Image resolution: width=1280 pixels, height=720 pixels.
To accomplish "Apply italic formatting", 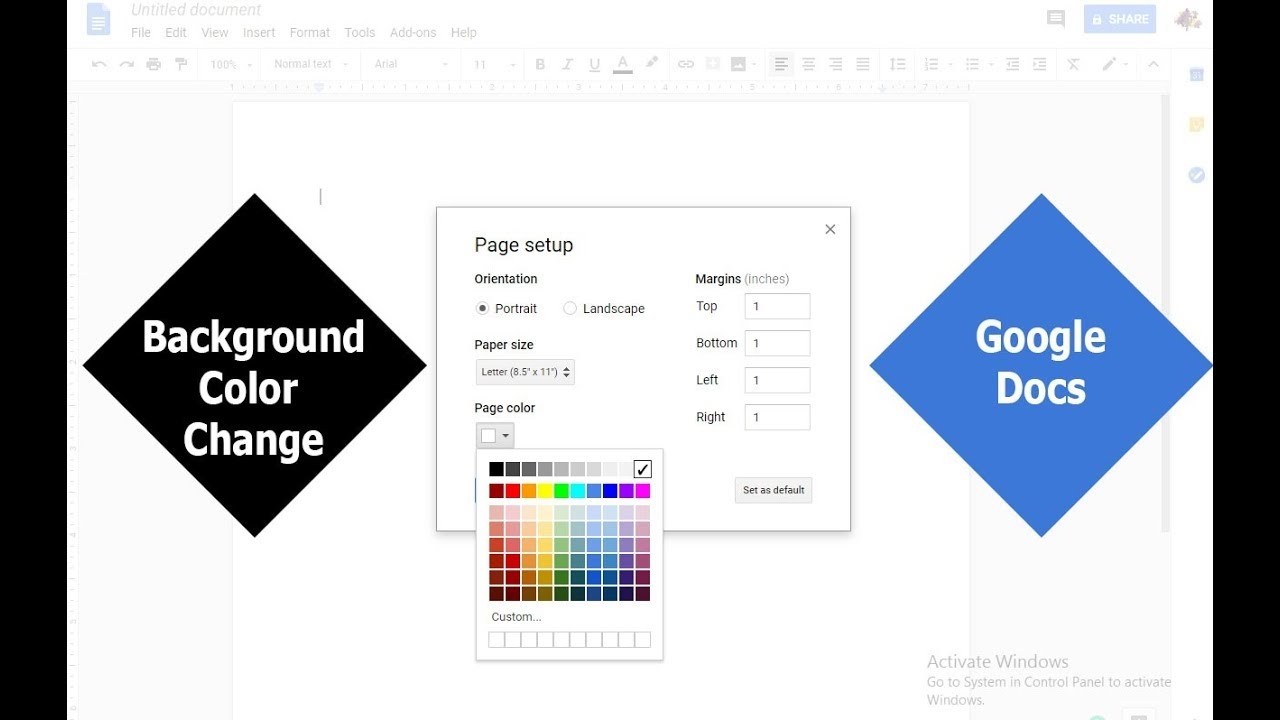I will [567, 63].
